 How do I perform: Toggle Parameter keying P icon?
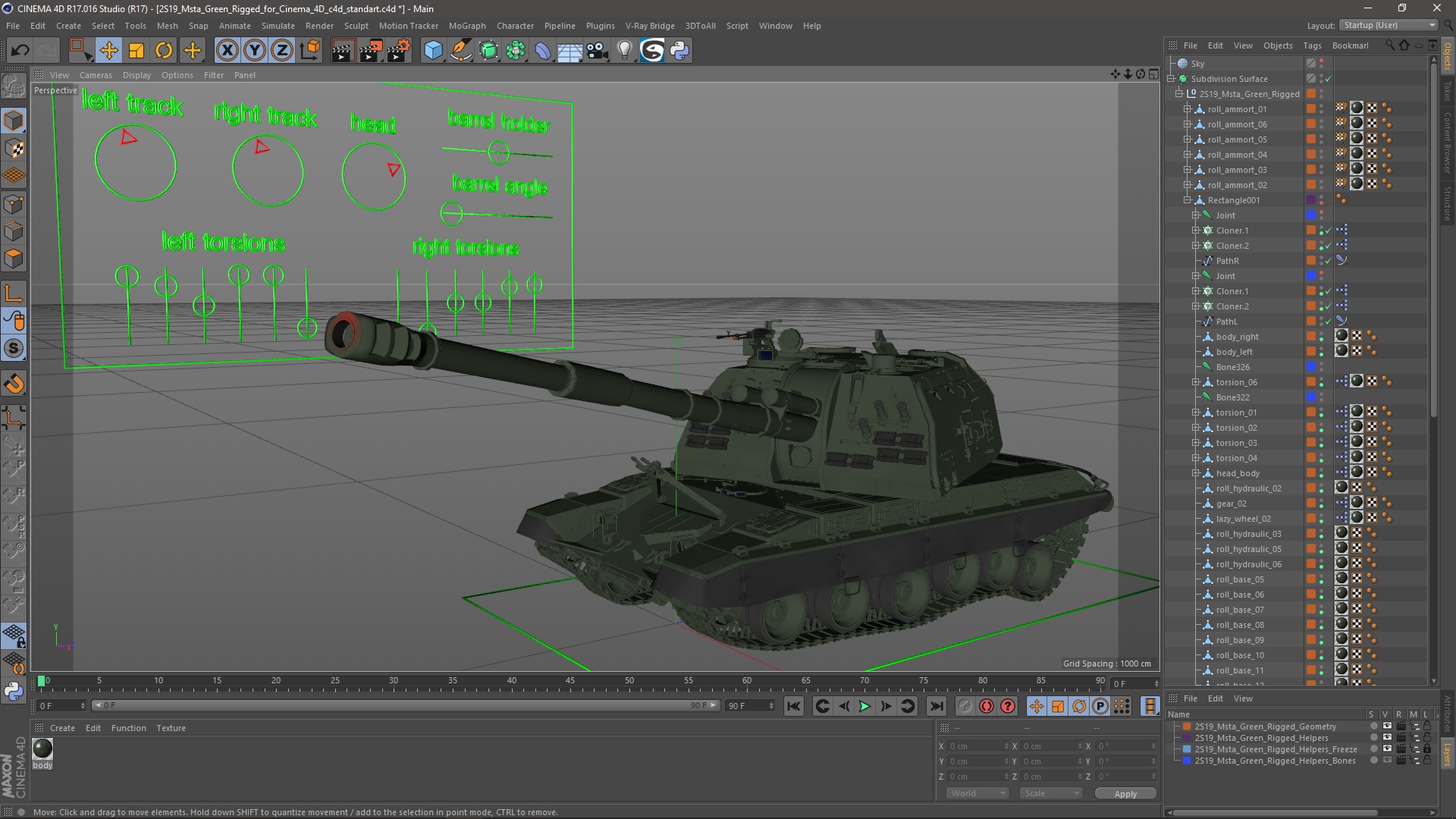click(x=1100, y=706)
